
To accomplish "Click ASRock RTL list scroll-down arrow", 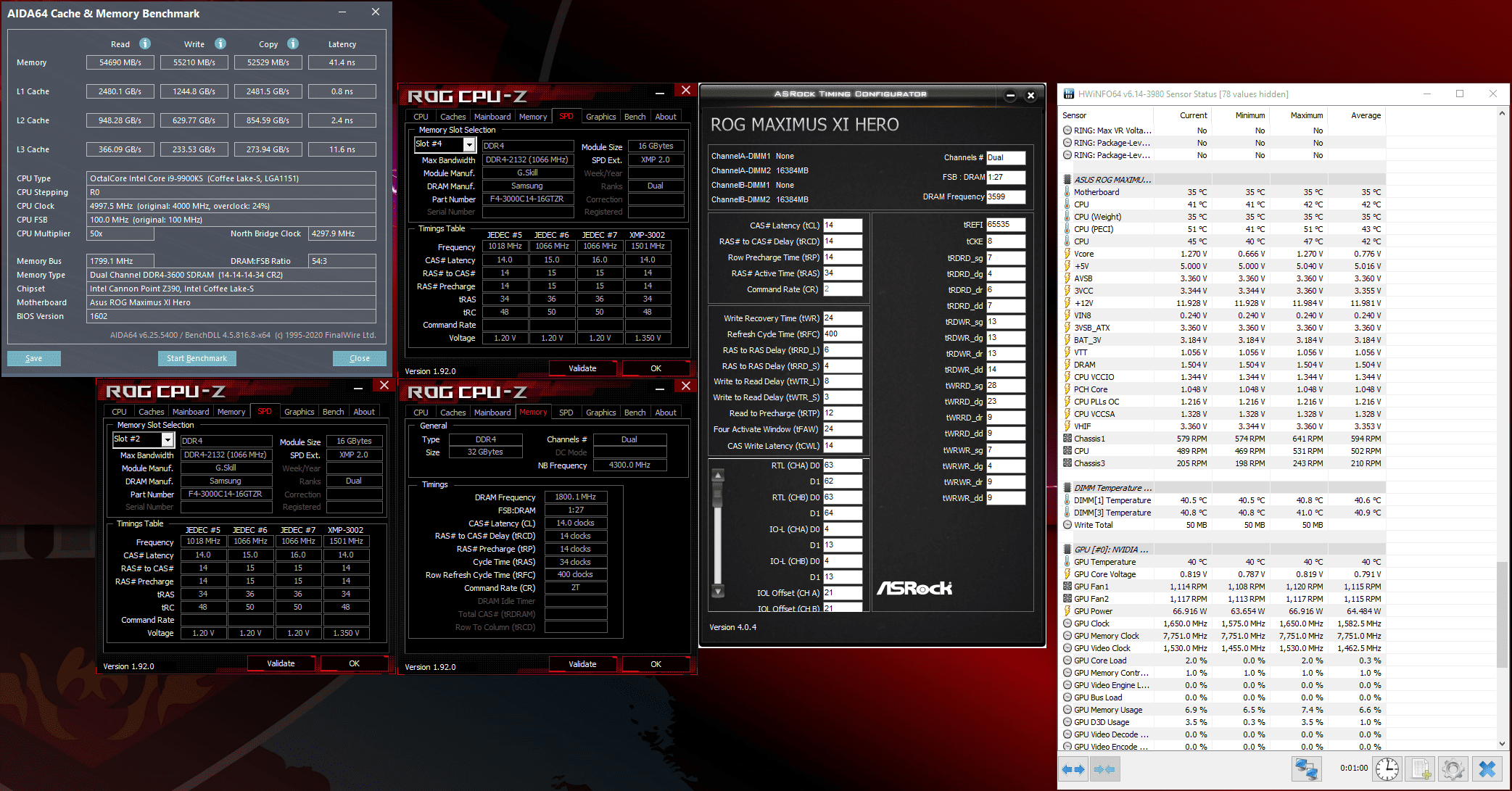I will point(718,591).
